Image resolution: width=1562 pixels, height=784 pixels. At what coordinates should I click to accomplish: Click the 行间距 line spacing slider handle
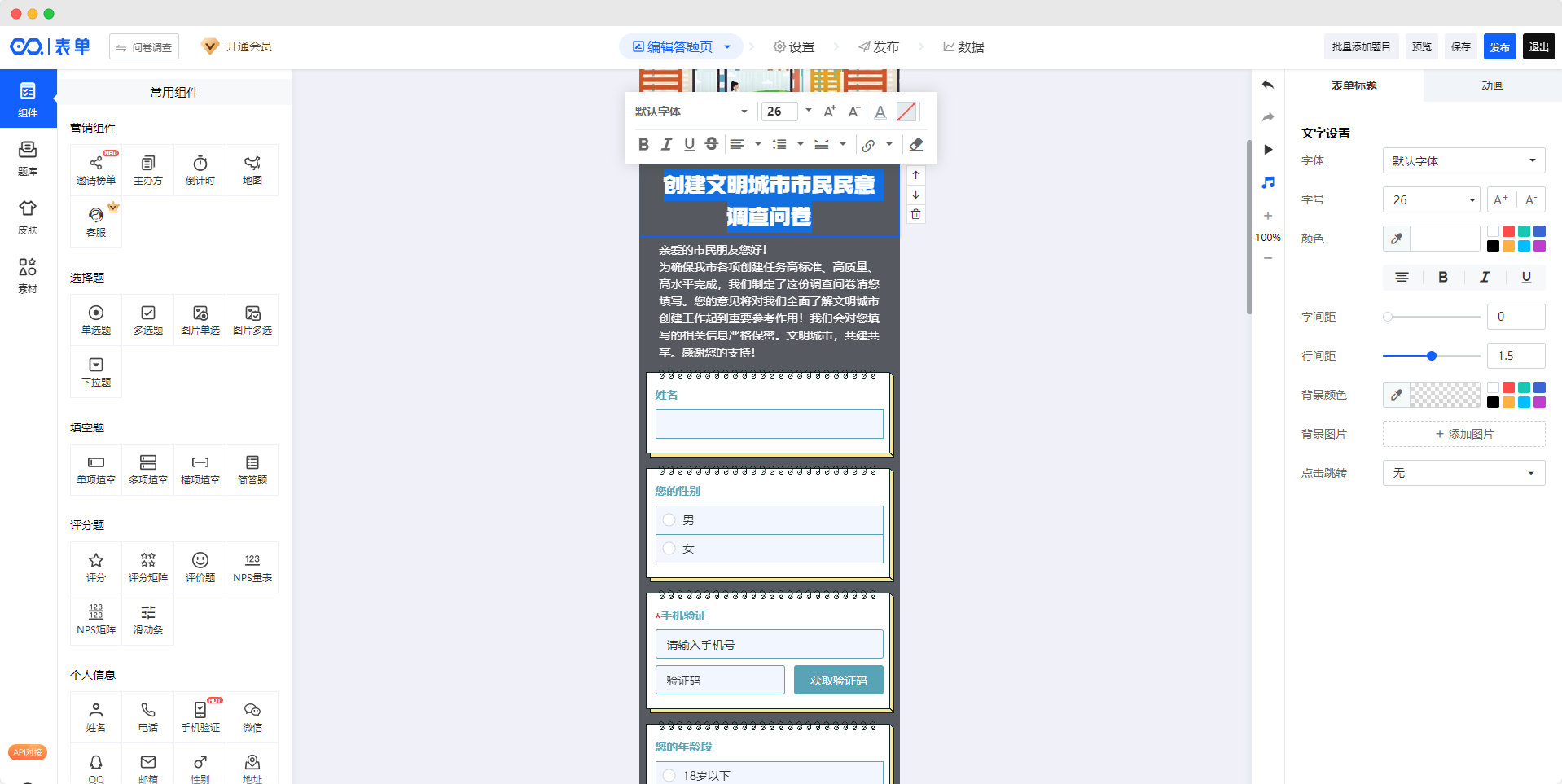(1432, 356)
